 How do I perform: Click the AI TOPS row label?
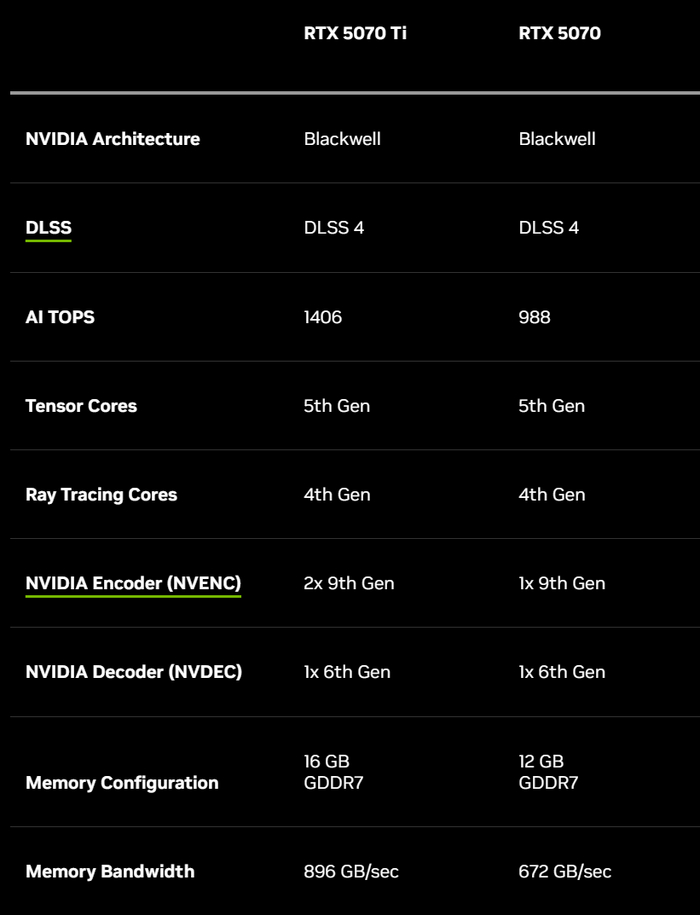tap(60, 317)
